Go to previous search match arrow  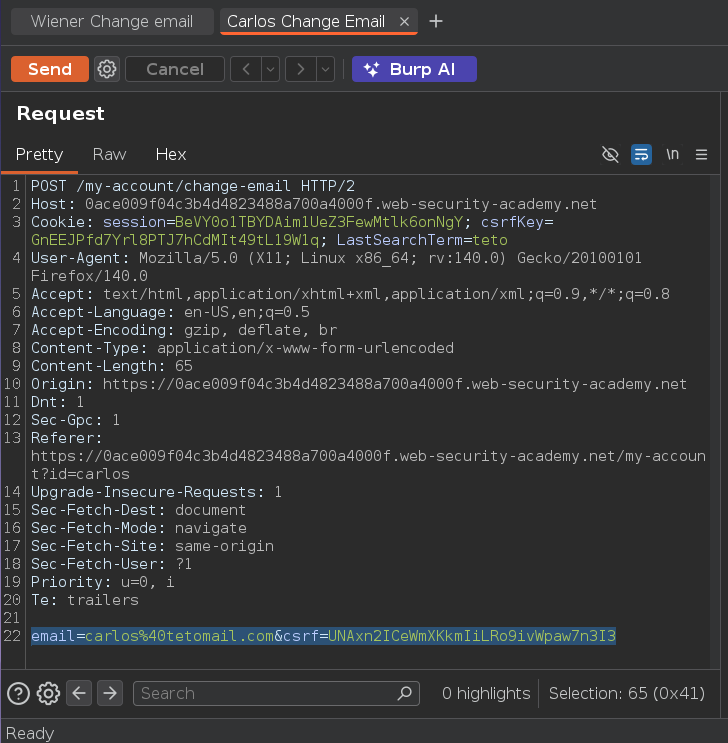pyautogui.click(x=79, y=693)
